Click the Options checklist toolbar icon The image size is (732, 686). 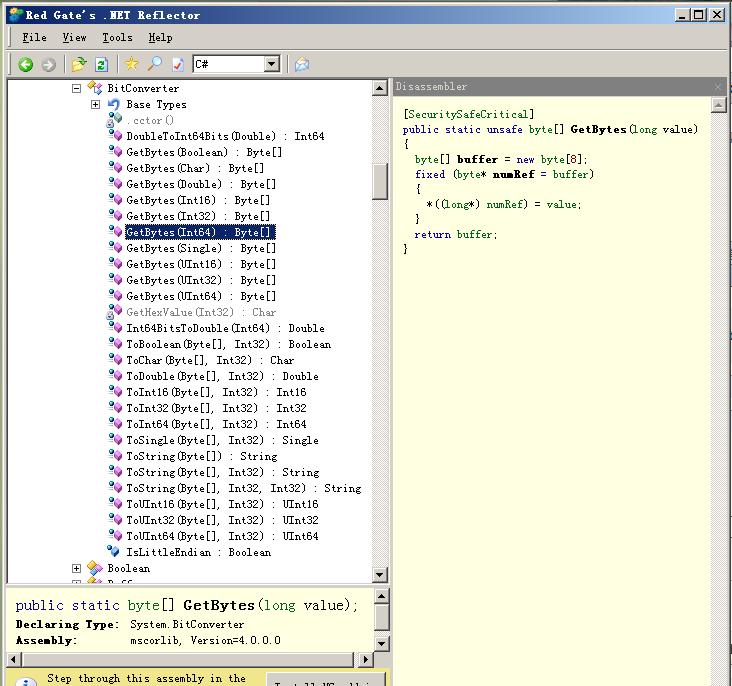177,64
